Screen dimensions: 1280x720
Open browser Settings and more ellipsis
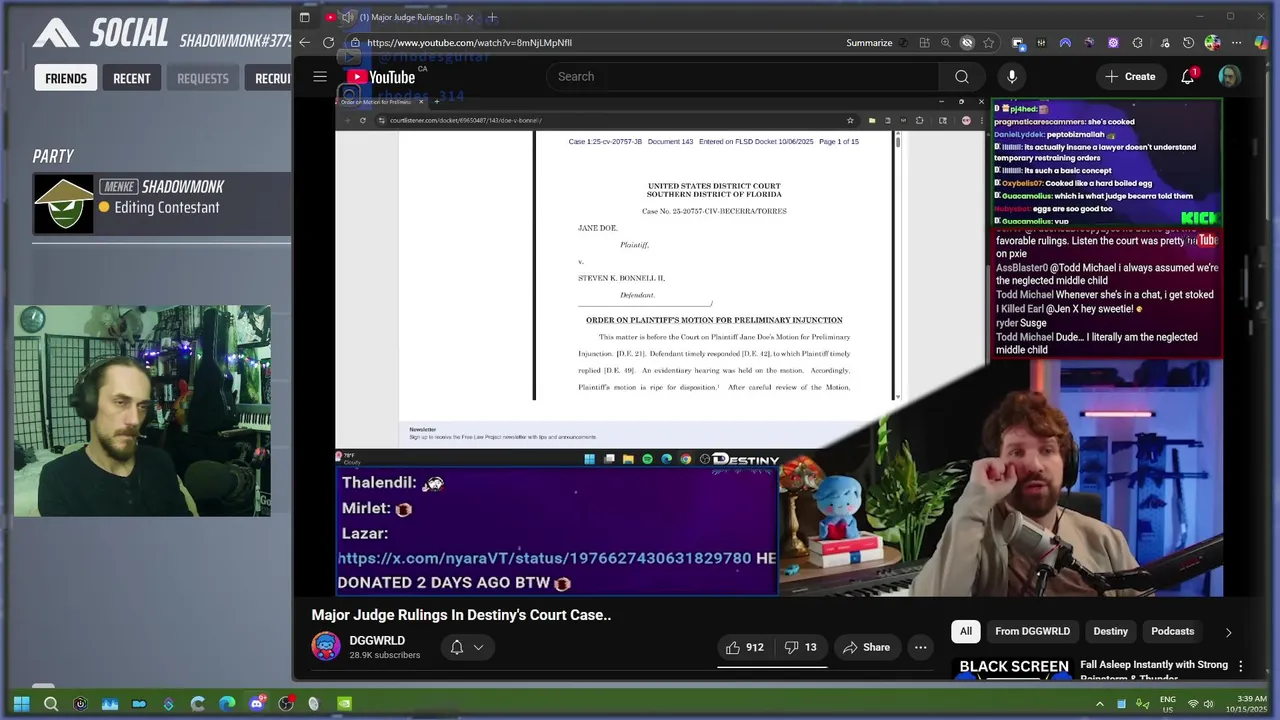[x=1236, y=43]
